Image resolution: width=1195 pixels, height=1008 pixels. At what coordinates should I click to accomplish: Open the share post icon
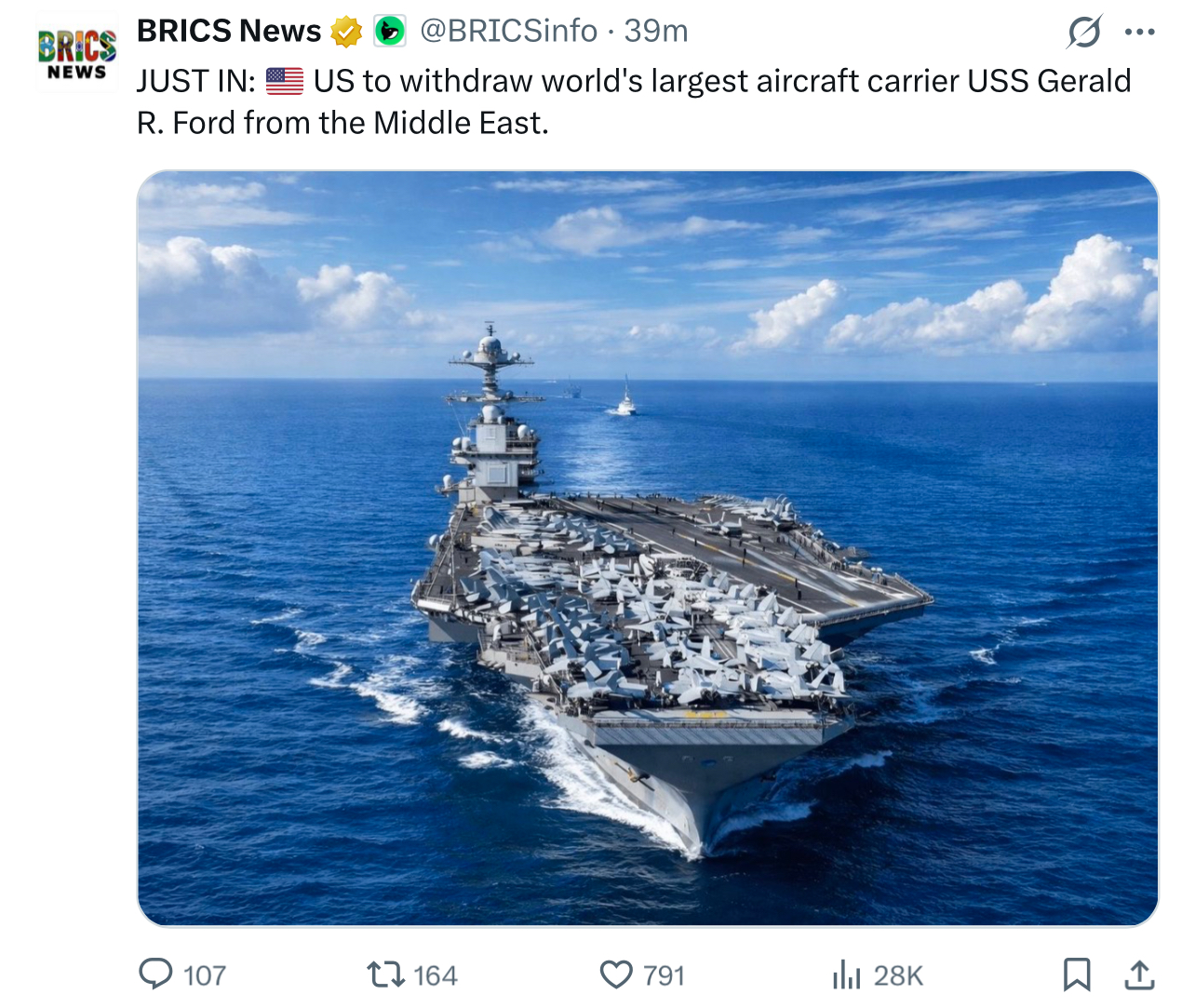(1139, 974)
